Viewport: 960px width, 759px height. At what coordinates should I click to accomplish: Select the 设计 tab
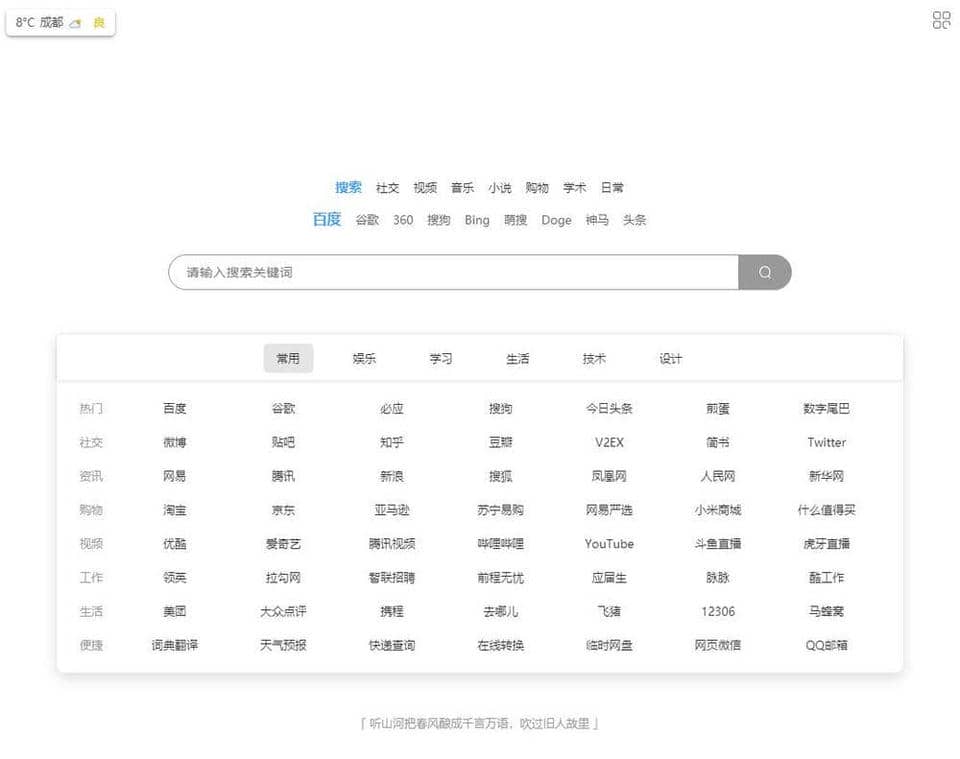coord(671,358)
